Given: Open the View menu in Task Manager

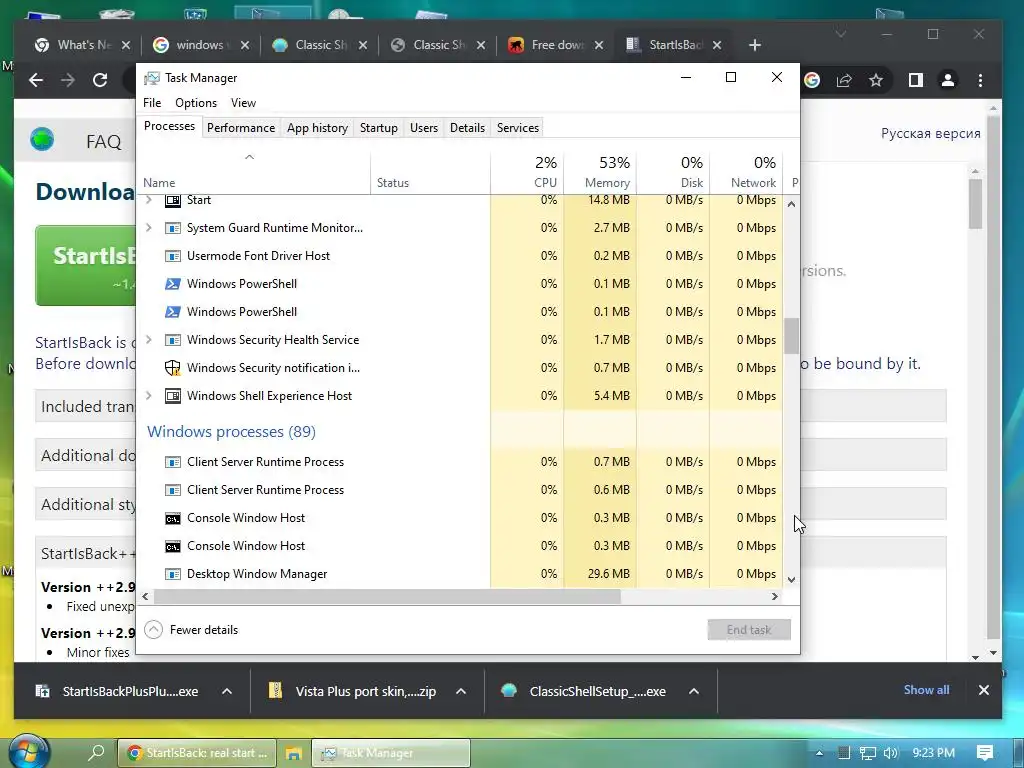Looking at the screenshot, I should (243, 103).
